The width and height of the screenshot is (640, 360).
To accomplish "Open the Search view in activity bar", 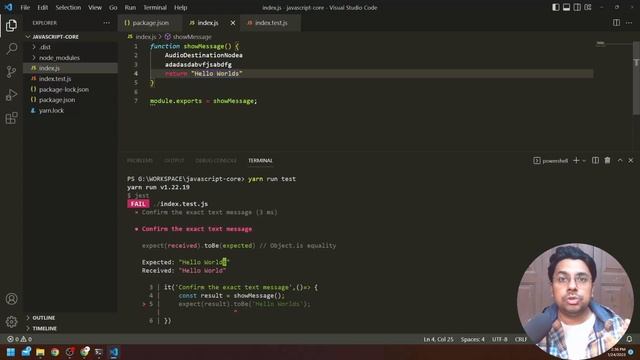I will tap(11, 49).
